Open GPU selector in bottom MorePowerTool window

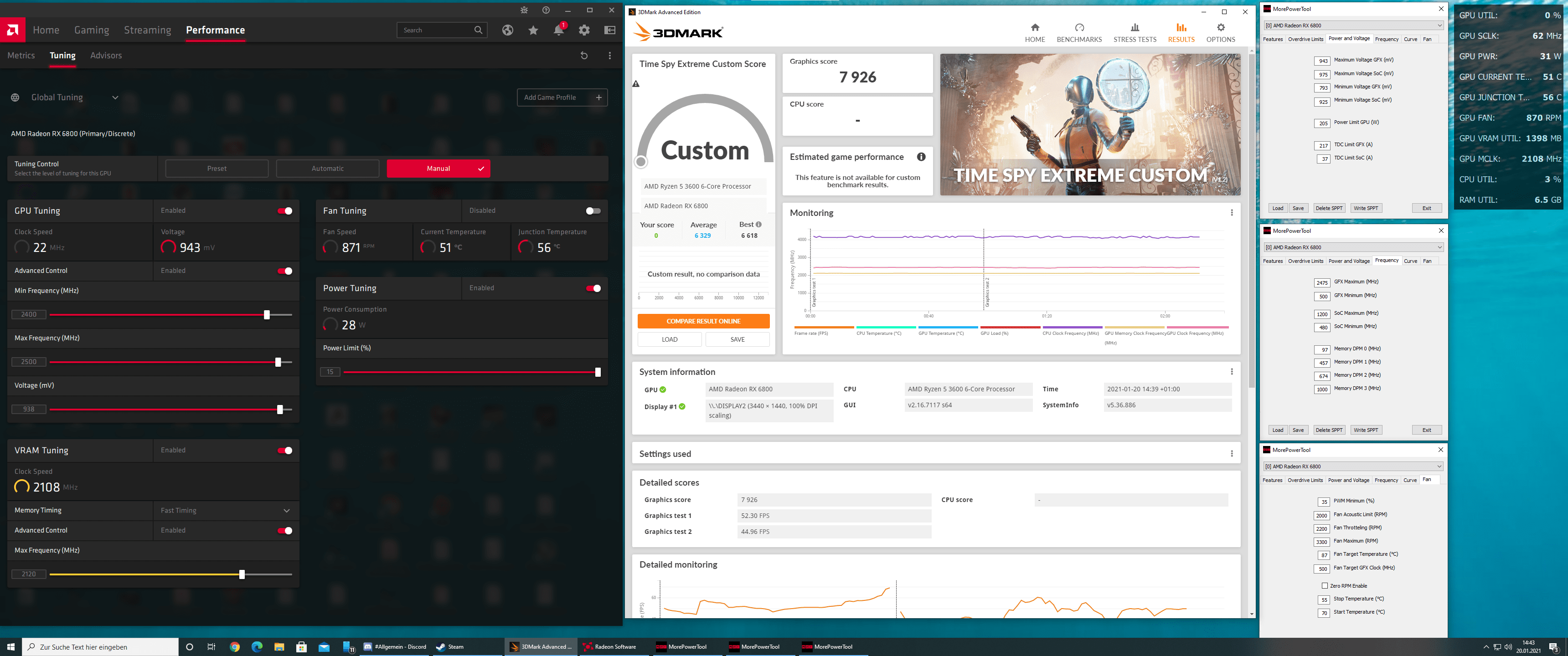point(1354,466)
